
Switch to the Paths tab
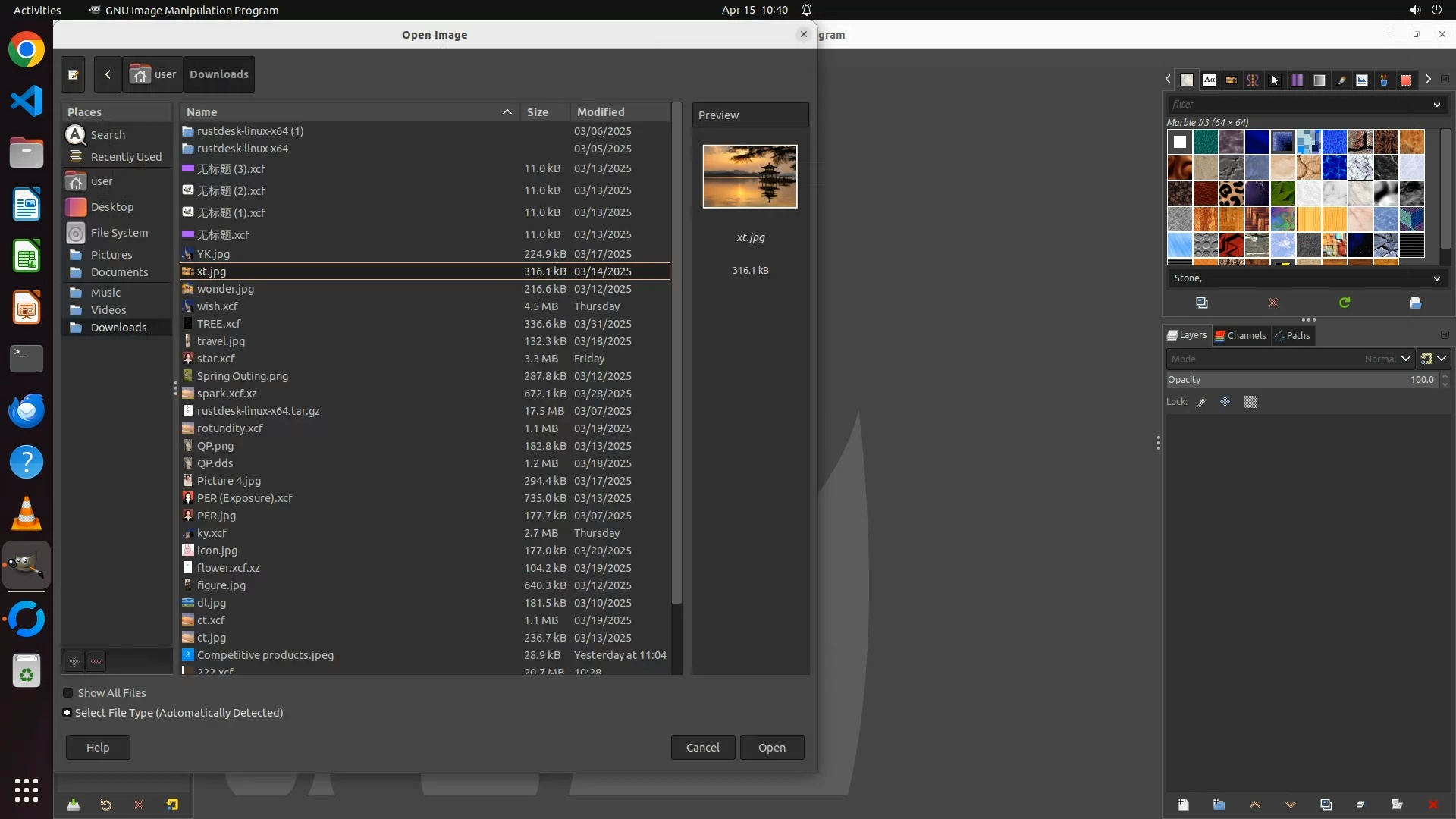click(1292, 335)
